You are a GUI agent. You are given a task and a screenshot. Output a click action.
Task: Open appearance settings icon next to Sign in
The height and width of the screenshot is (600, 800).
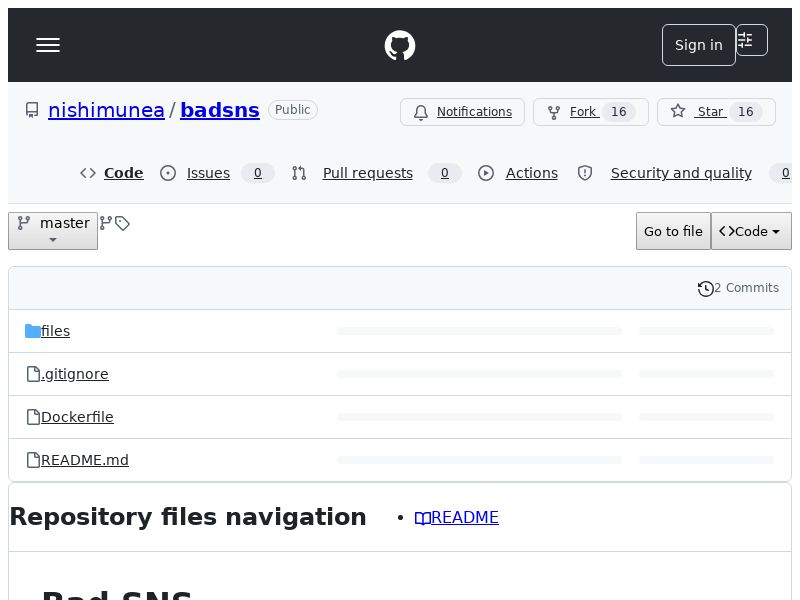click(751, 40)
